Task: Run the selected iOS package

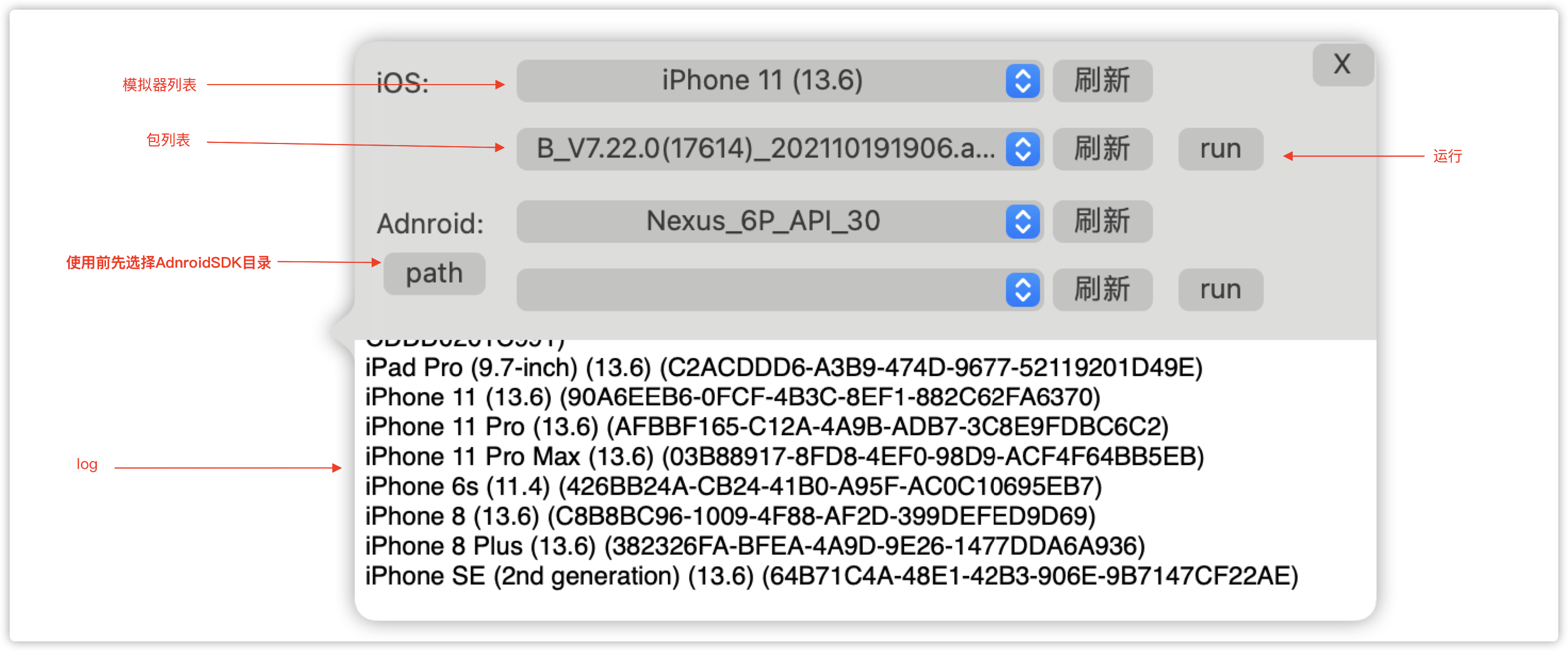Action: (x=1220, y=149)
